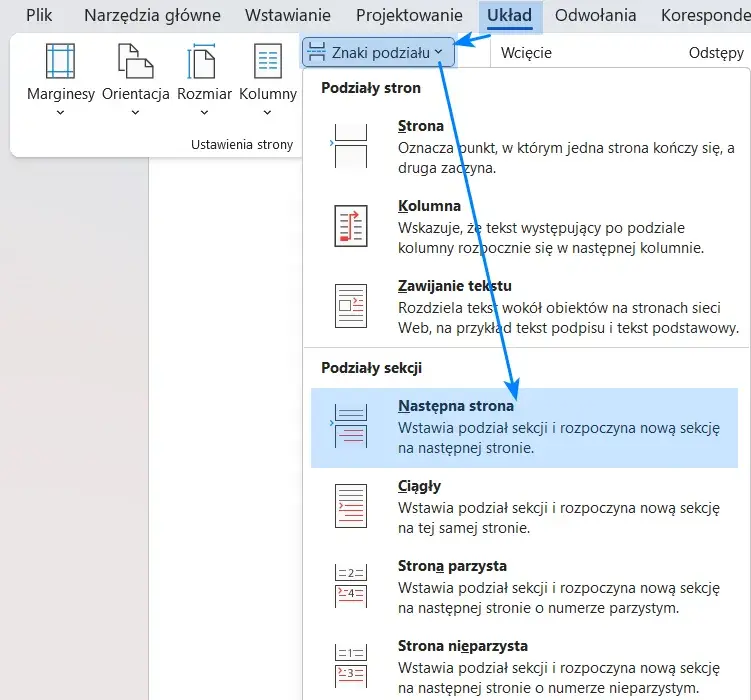The image size is (751, 700).
Task: Expand the Orientacja dropdown chevron
Action: click(x=136, y=113)
